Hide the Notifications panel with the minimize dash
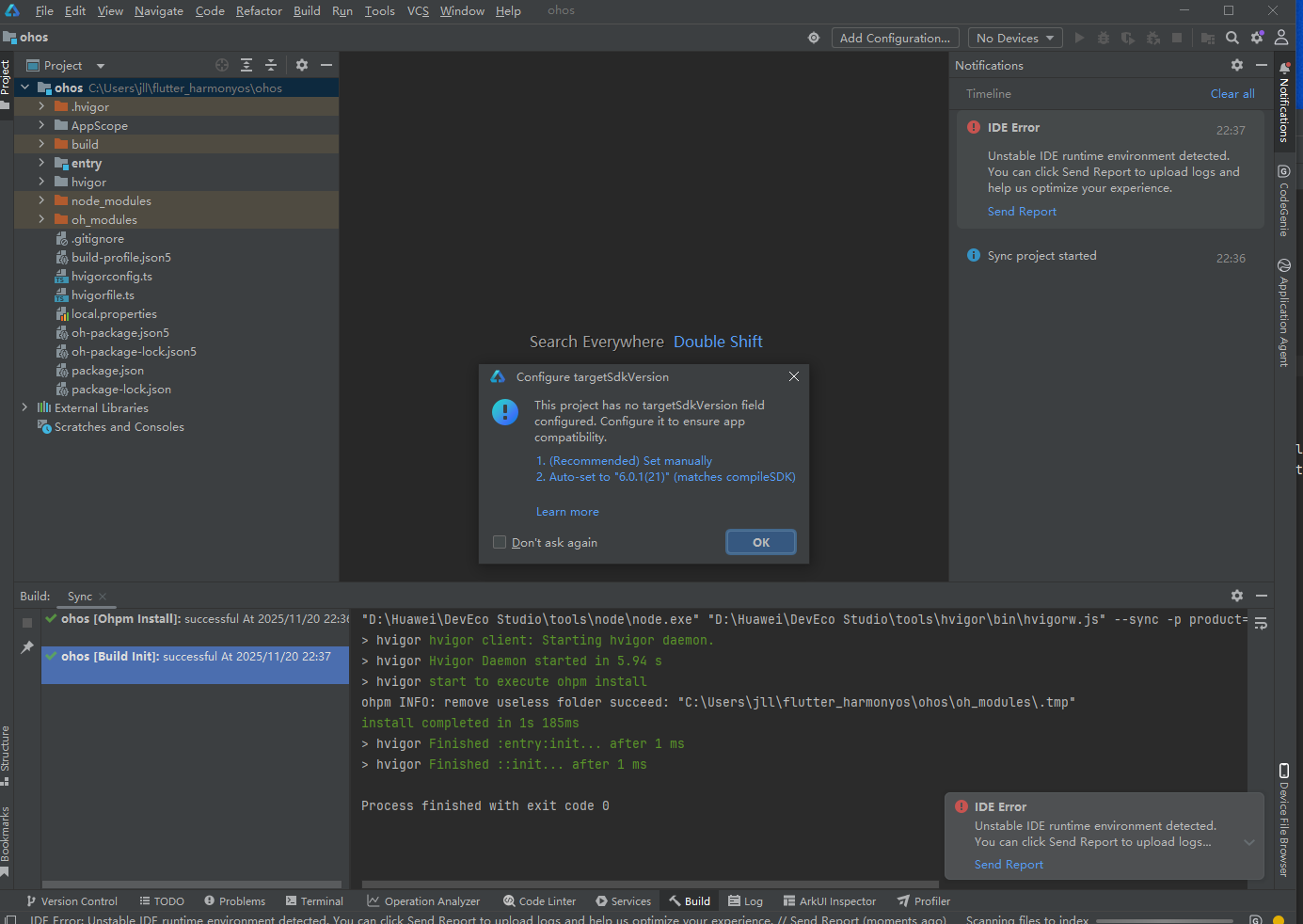This screenshot has width=1303, height=924. click(x=1262, y=65)
